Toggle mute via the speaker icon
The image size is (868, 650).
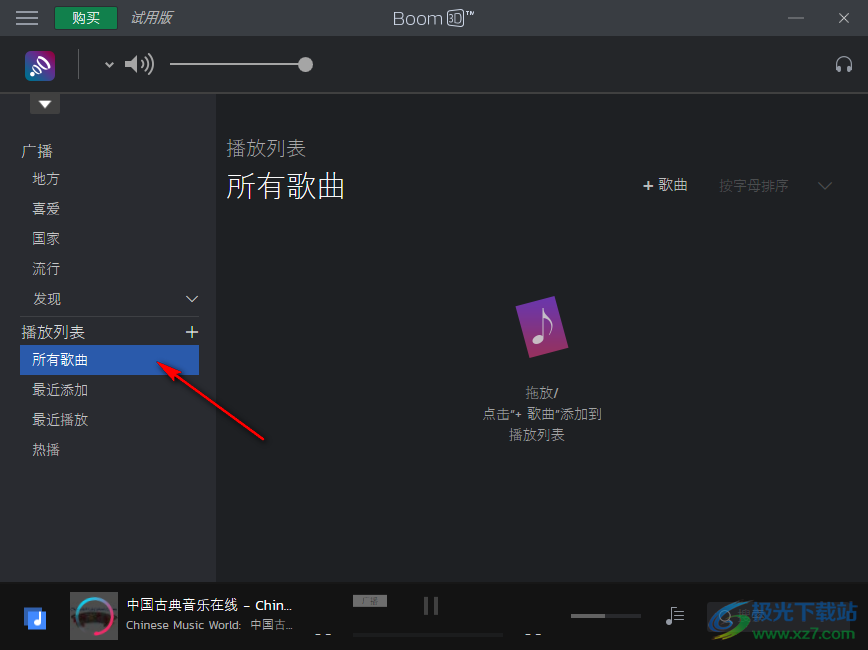(139, 64)
